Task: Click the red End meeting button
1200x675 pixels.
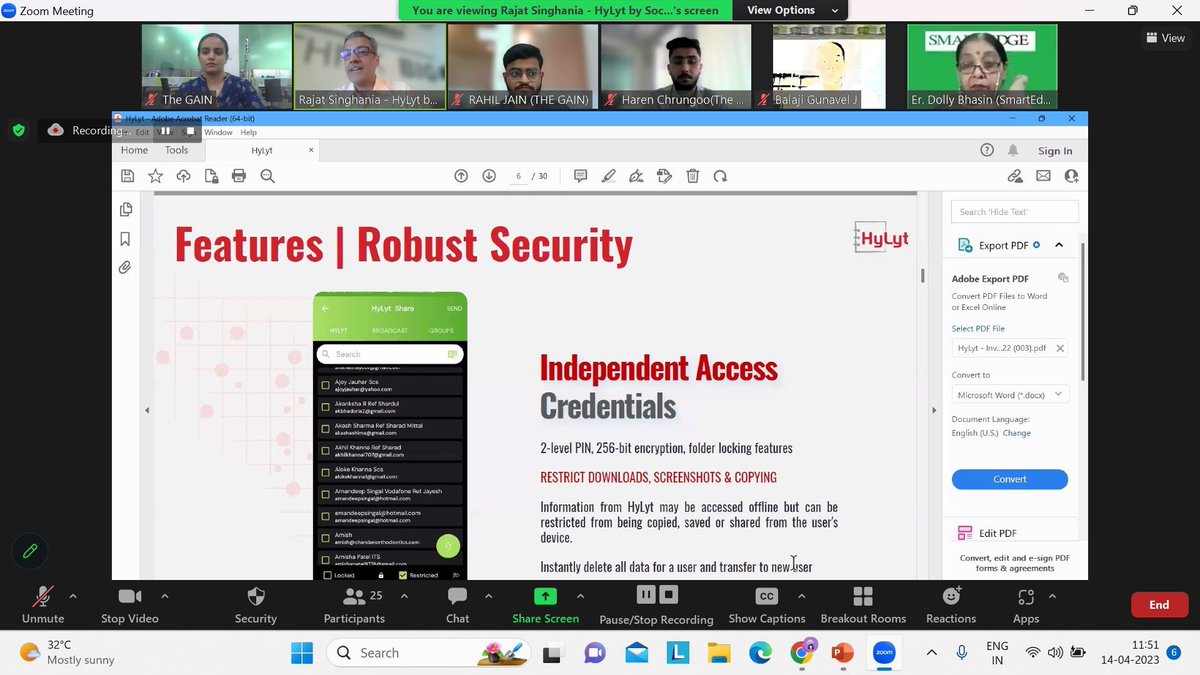Action: pyautogui.click(x=1159, y=605)
